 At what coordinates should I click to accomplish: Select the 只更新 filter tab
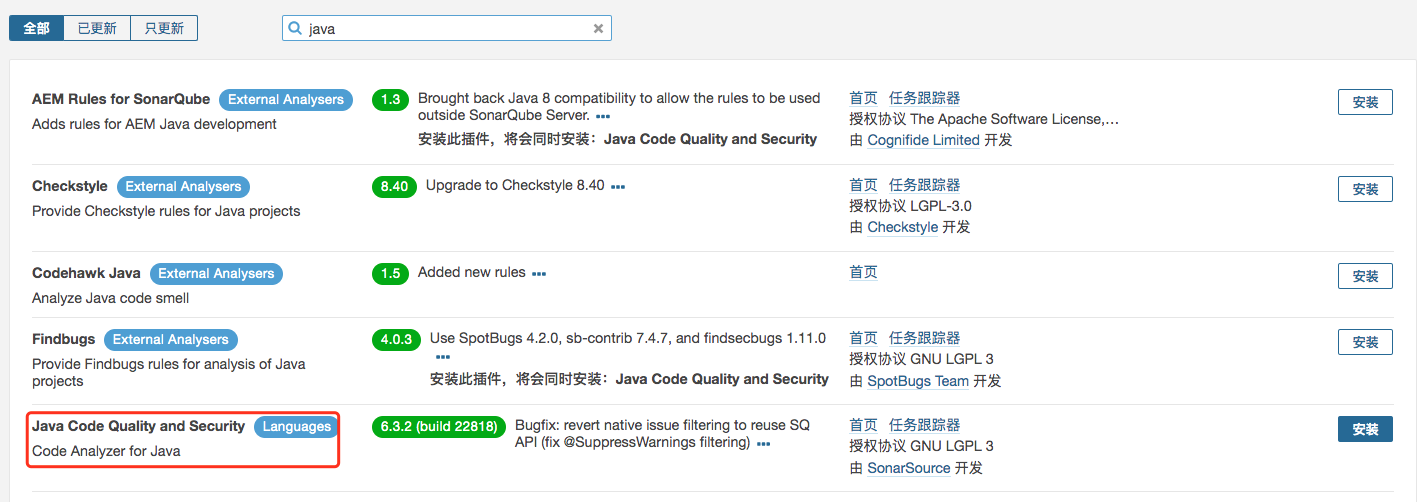(164, 28)
